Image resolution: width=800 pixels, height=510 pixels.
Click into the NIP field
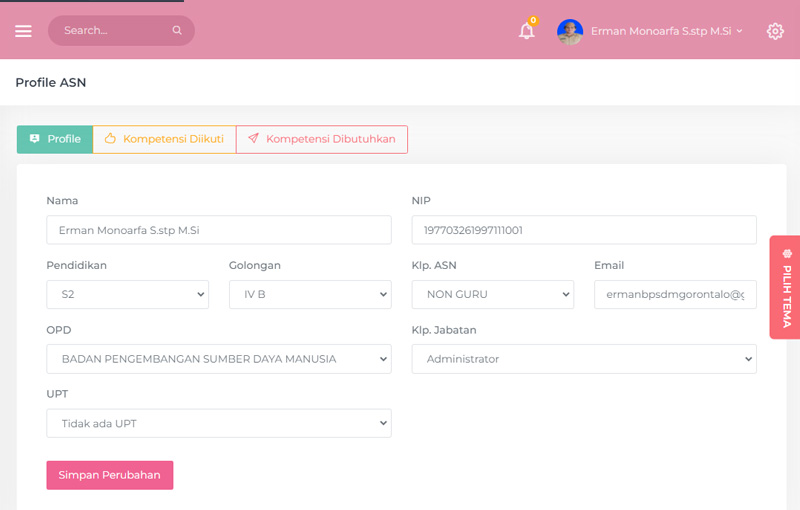[x=584, y=230]
